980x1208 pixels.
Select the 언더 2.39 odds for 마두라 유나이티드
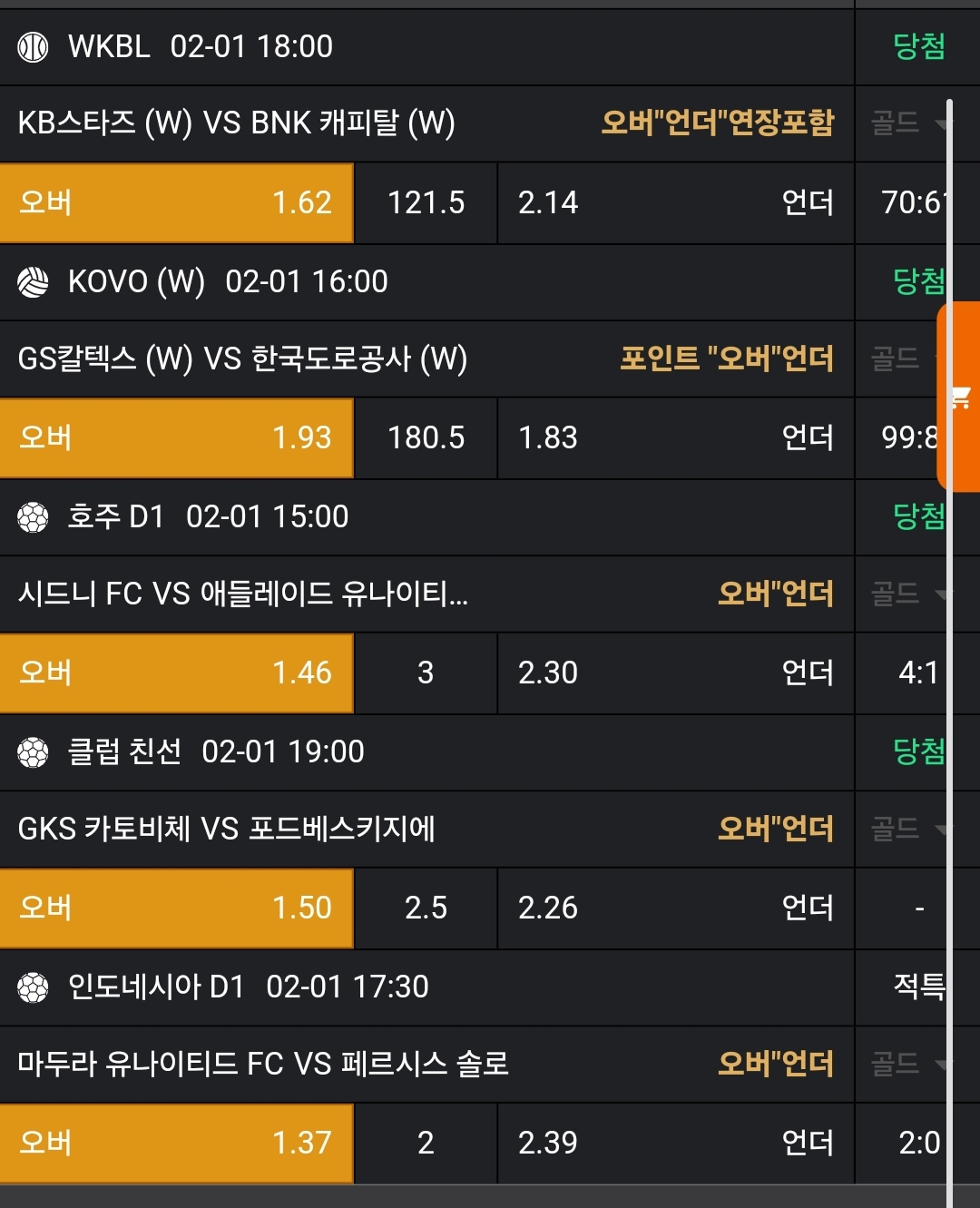(x=675, y=1143)
